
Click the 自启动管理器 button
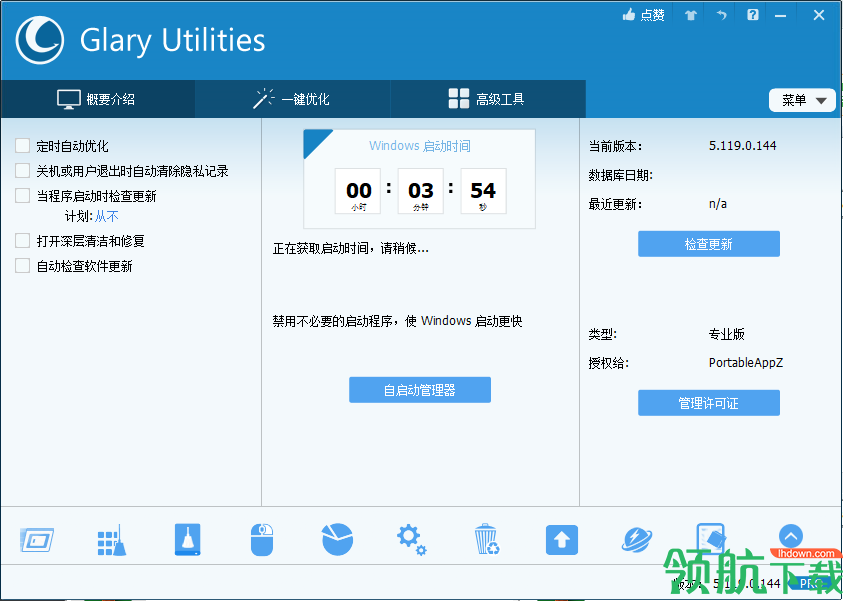pyautogui.click(x=420, y=390)
